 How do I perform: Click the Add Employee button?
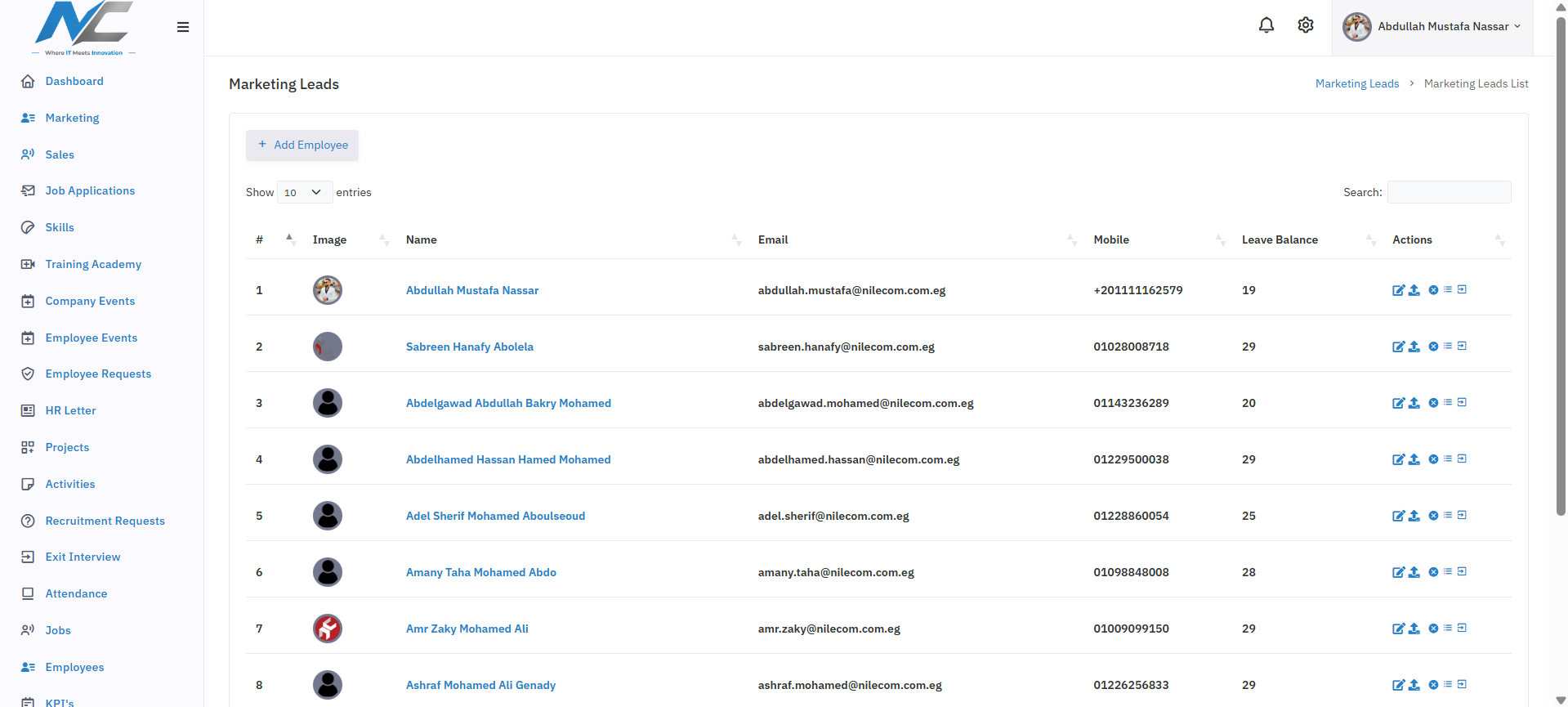(x=302, y=145)
